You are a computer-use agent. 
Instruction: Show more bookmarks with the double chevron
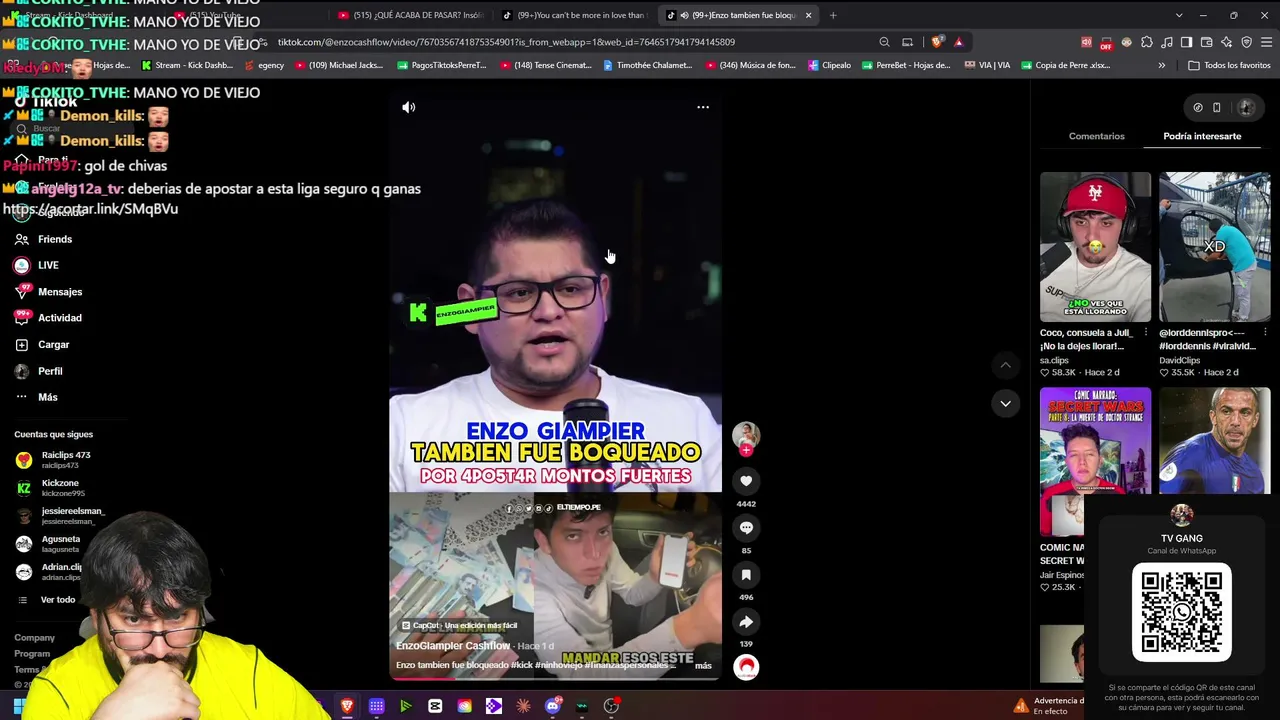click(1161, 65)
